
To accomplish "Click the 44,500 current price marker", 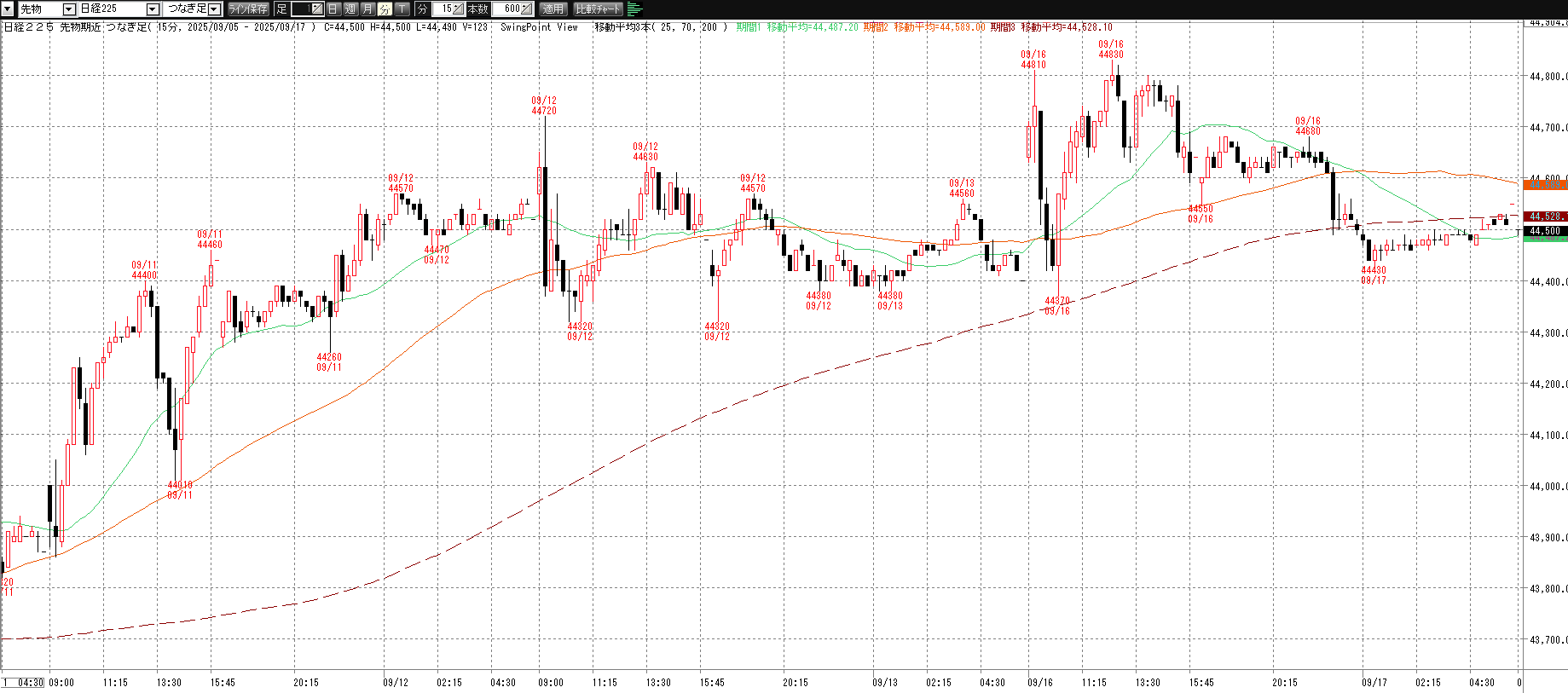I will [1544, 231].
